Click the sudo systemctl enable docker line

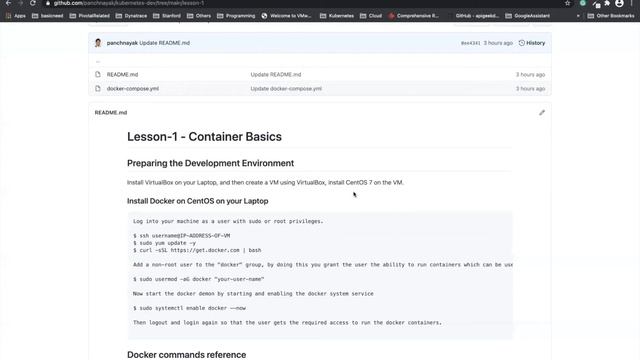(189, 308)
